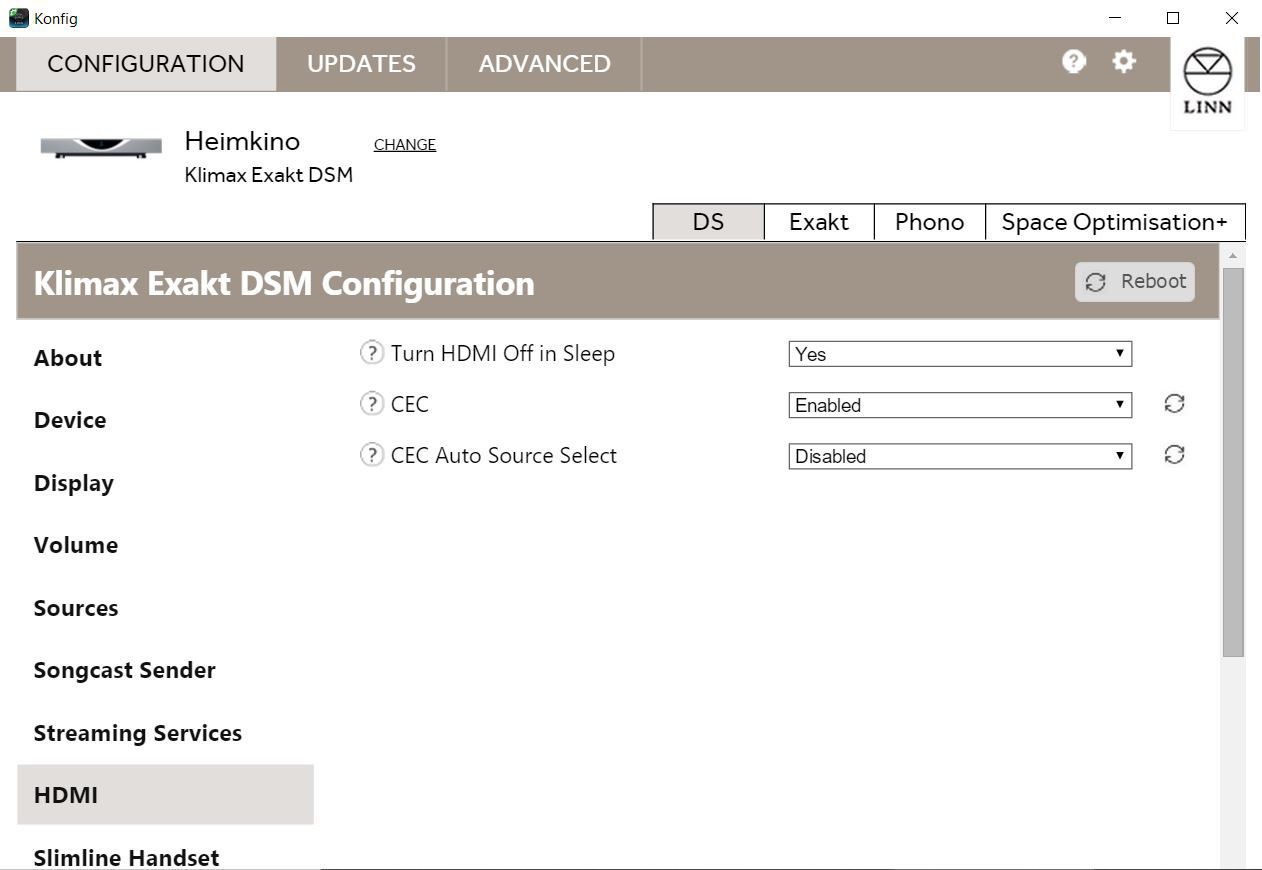Select the DS sub-tab
Viewport: 1262px width, 870px height.
pos(708,222)
